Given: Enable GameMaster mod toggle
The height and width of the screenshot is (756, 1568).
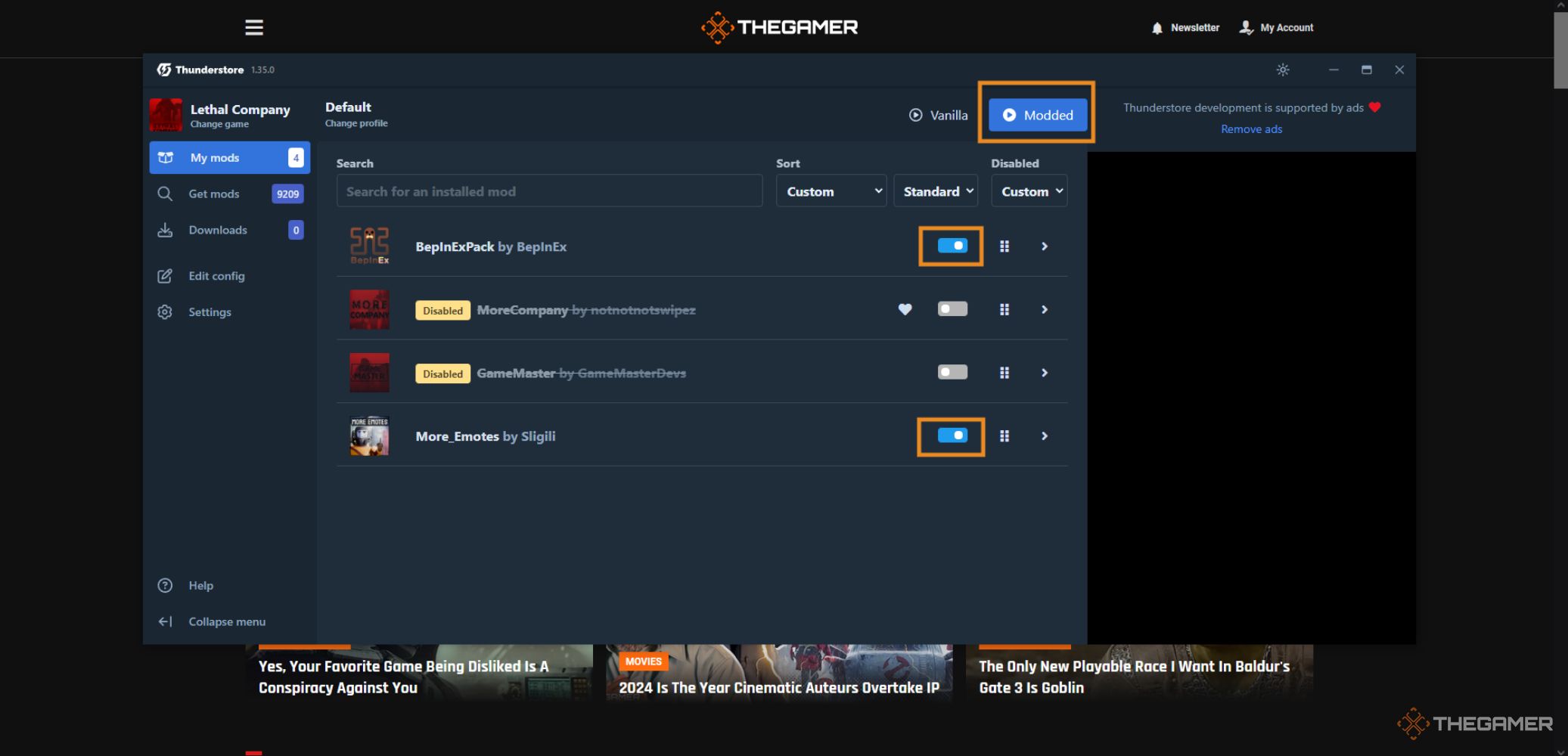Looking at the screenshot, I should [x=952, y=372].
